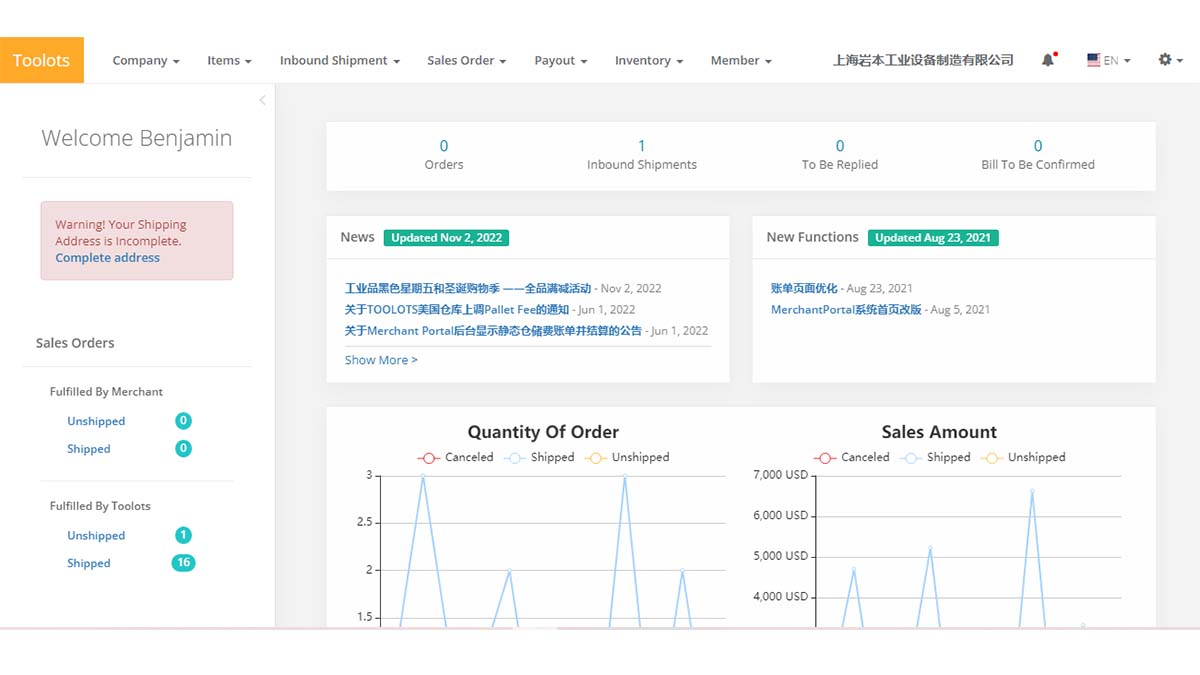Open the Inbound Shipment dropdown
The image size is (1200, 675).
click(x=339, y=60)
